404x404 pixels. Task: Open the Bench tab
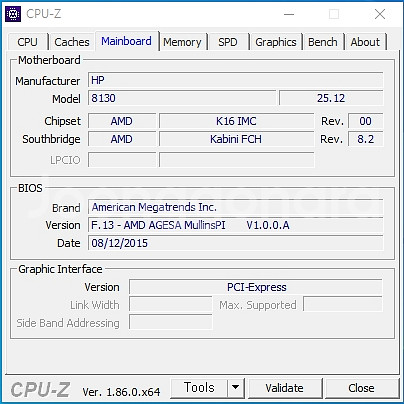coord(323,42)
